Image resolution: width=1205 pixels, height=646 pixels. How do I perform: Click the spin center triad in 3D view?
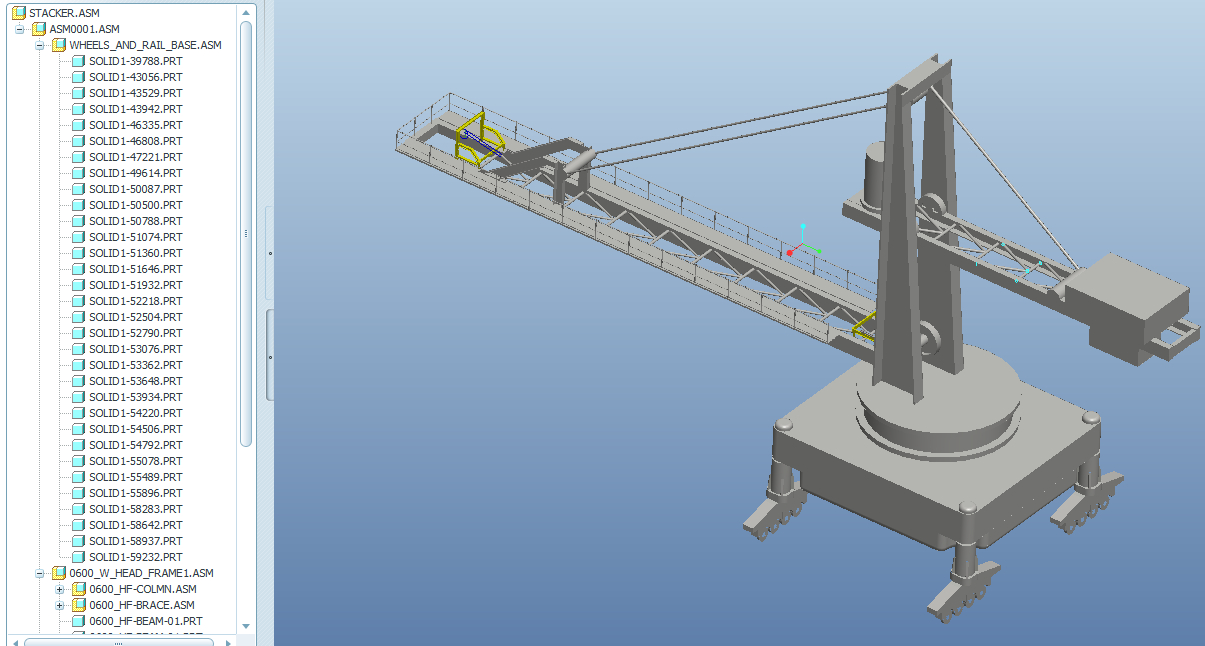click(802, 241)
